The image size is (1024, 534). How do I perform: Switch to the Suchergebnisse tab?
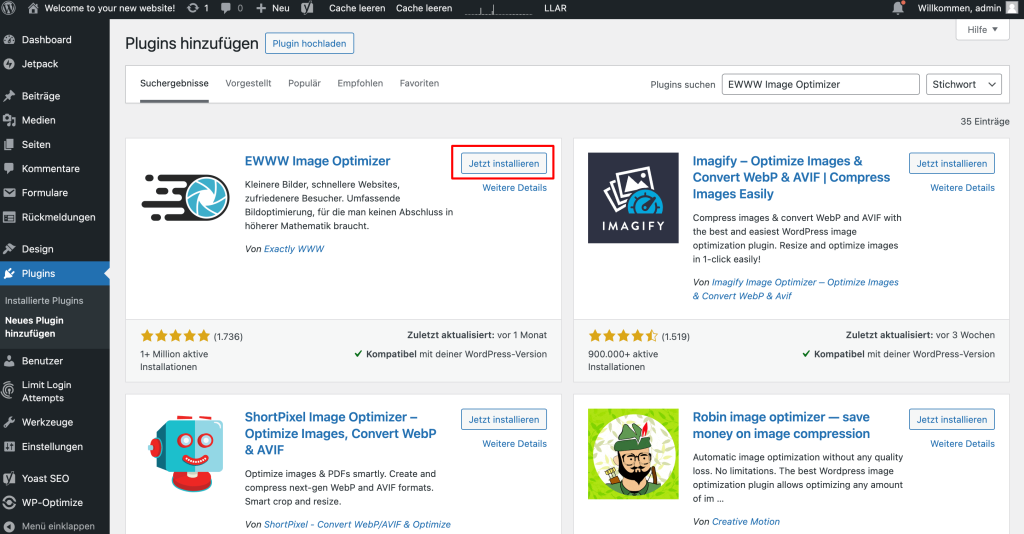point(174,83)
